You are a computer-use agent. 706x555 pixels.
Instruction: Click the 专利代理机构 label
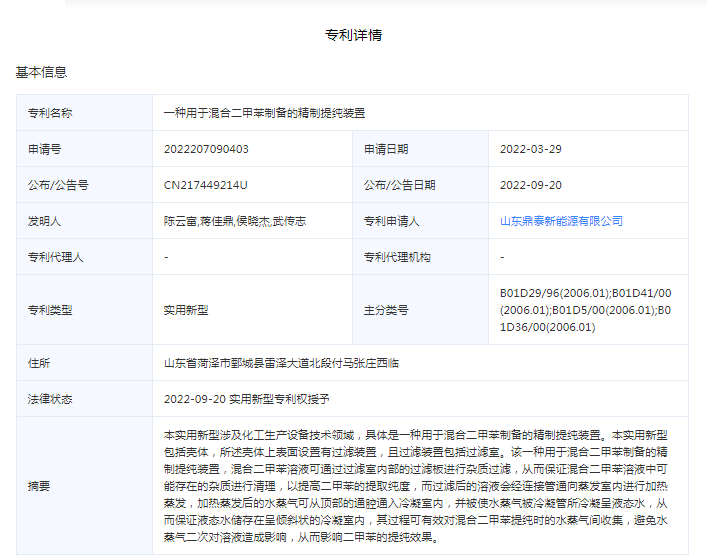(397, 257)
